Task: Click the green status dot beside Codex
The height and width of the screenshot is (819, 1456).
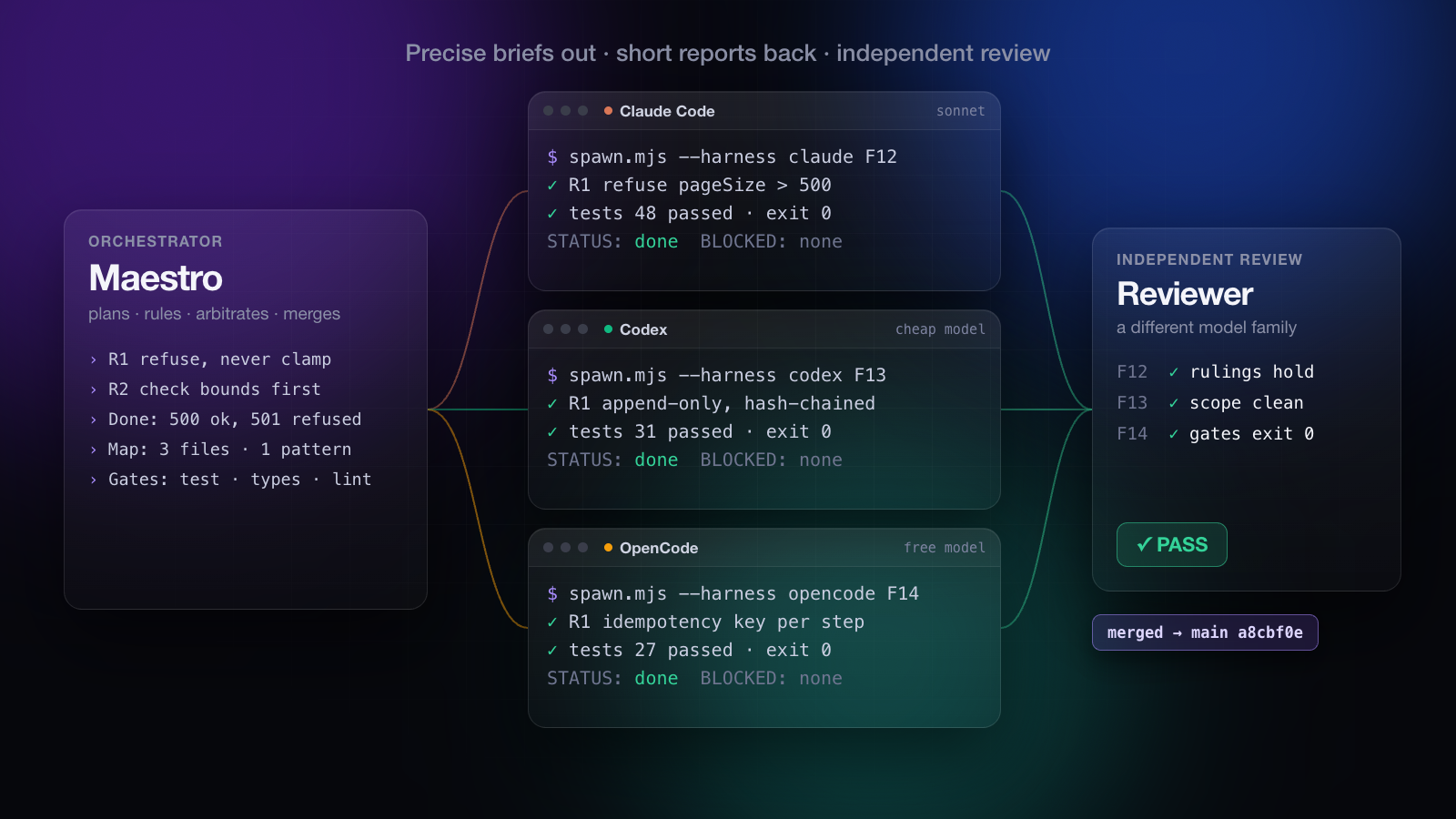Action: point(608,329)
